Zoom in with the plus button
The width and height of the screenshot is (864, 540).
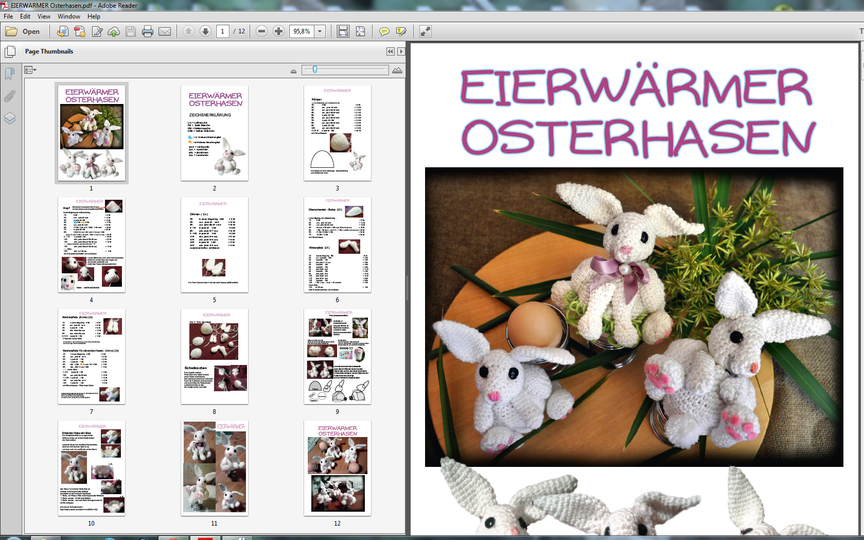[x=279, y=31]
